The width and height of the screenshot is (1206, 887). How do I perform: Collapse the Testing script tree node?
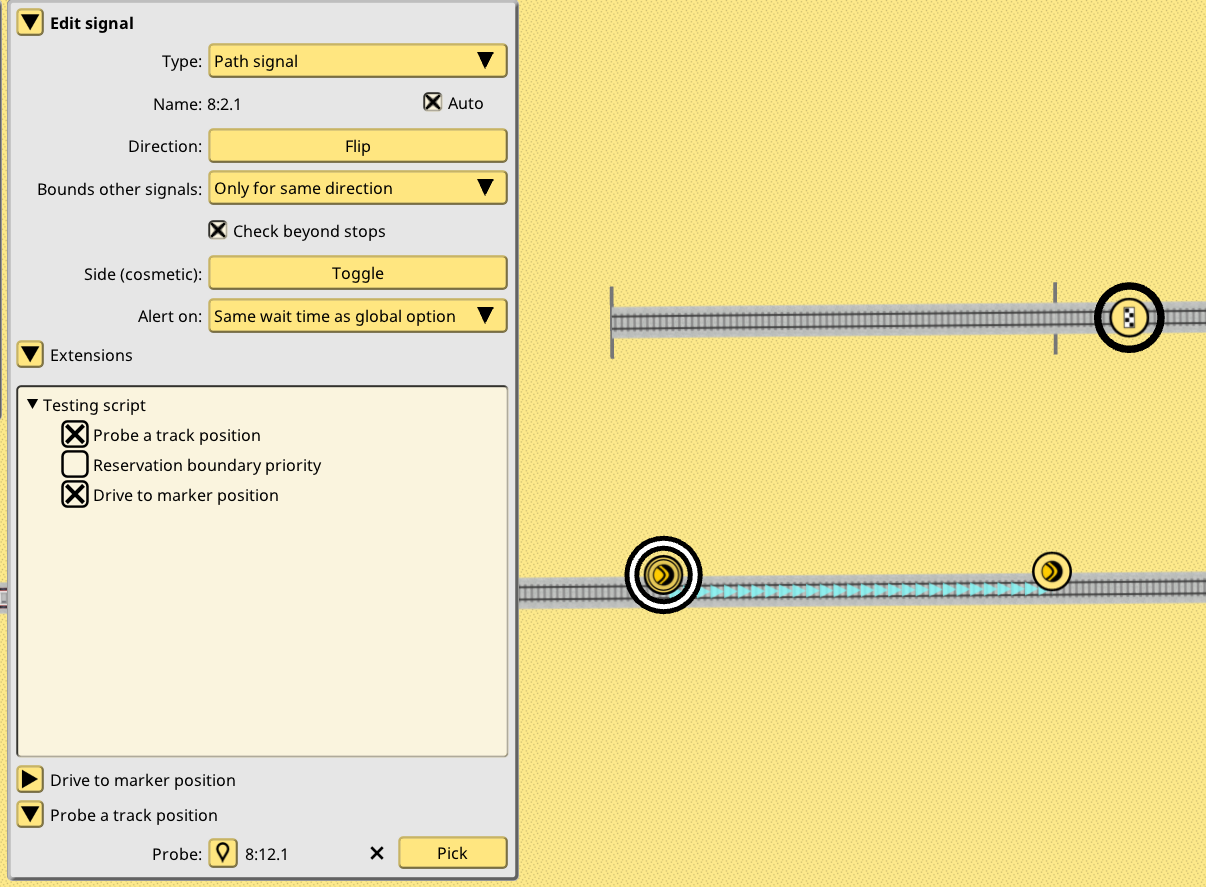tap(33, 405)
